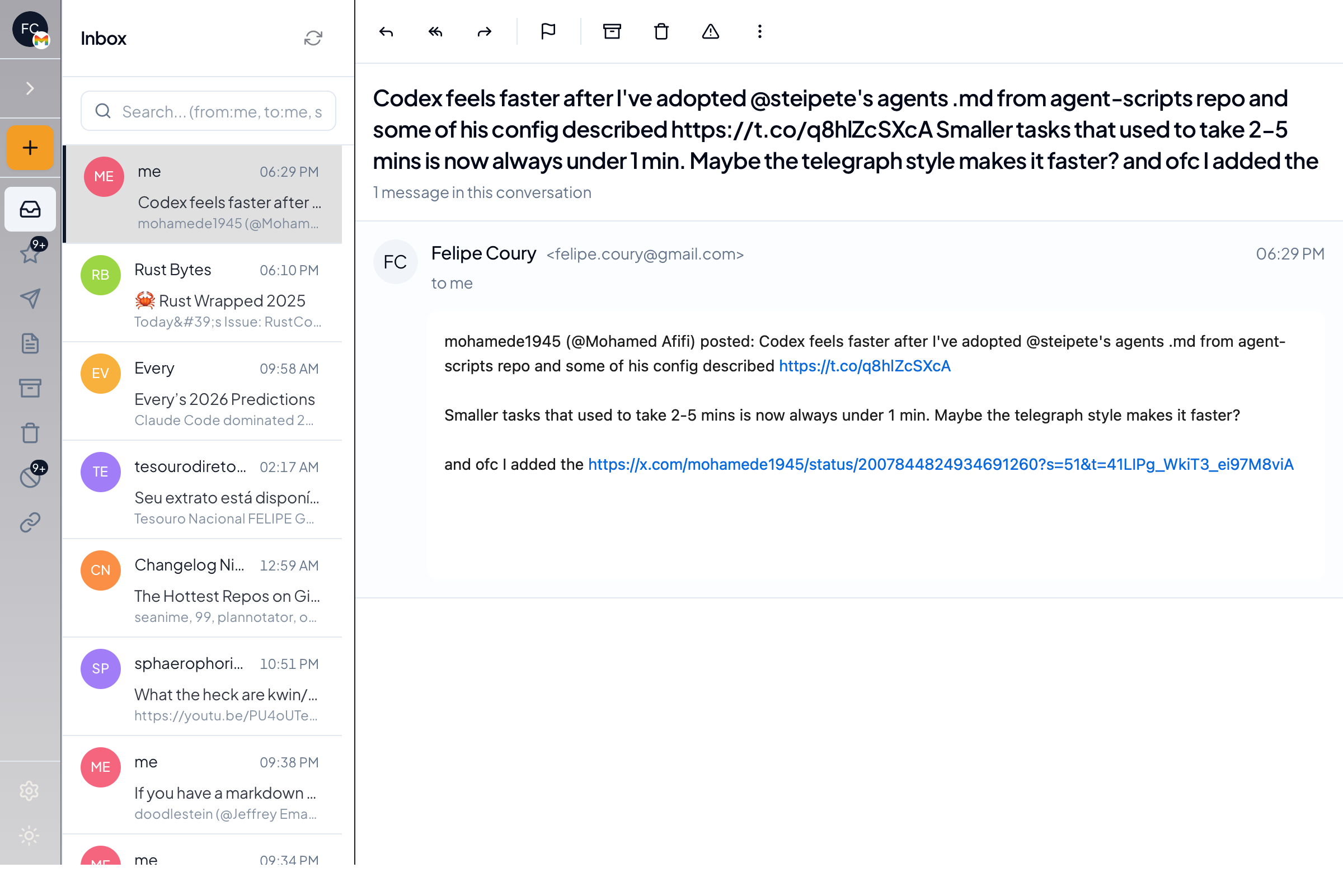The width and height of the screenshot is (1343, 896).
Task: Open settings gear in sidebar
Action: tap(29, 791)
